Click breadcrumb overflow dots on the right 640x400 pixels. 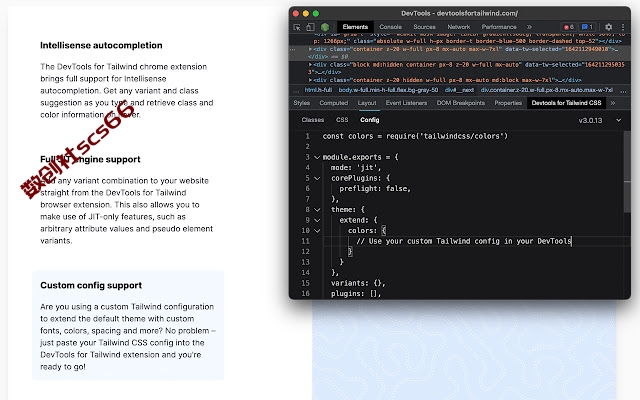pos(623,91)
